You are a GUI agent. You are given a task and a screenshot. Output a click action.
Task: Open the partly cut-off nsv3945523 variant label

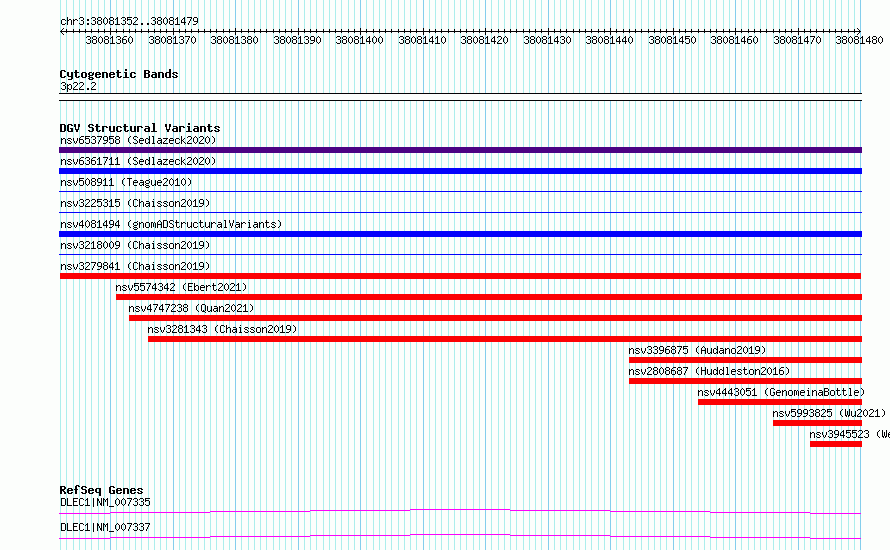[x=850, y=434]
